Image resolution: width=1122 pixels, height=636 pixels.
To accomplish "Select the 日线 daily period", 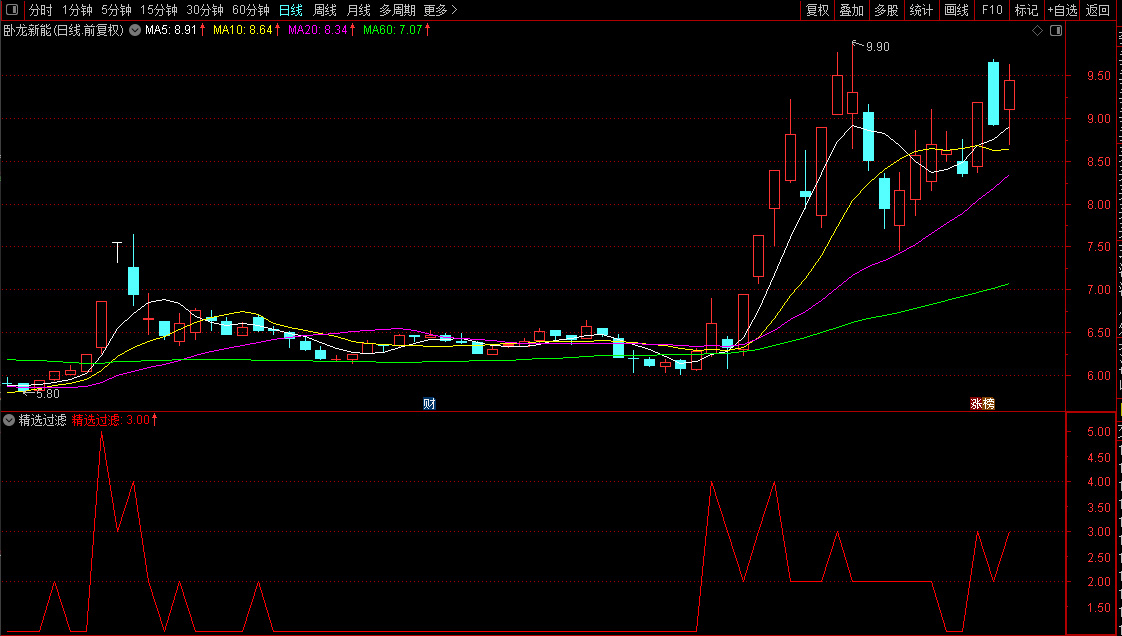I will 291,10.
